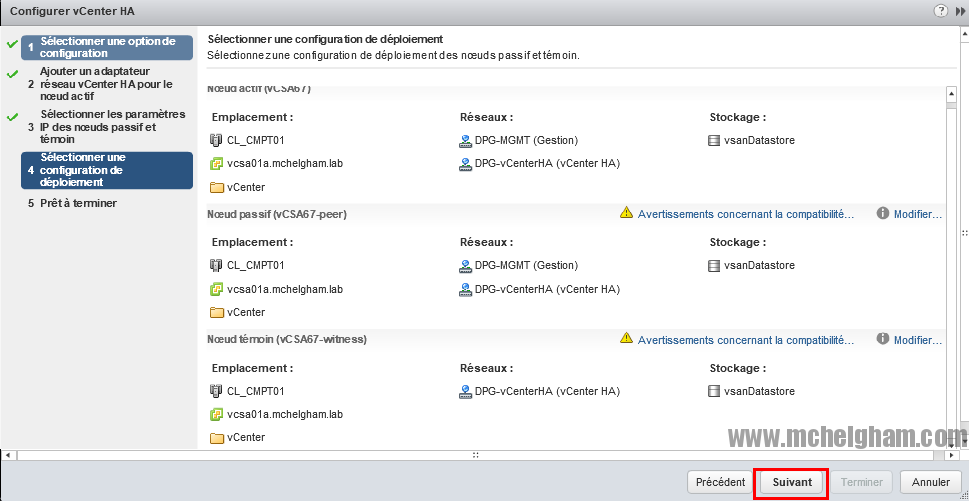The width and height of the screenshot is (969, 501).
Task: Click Nœud passif (vCSA67-peer) header
Action: (x=277, y=214)
